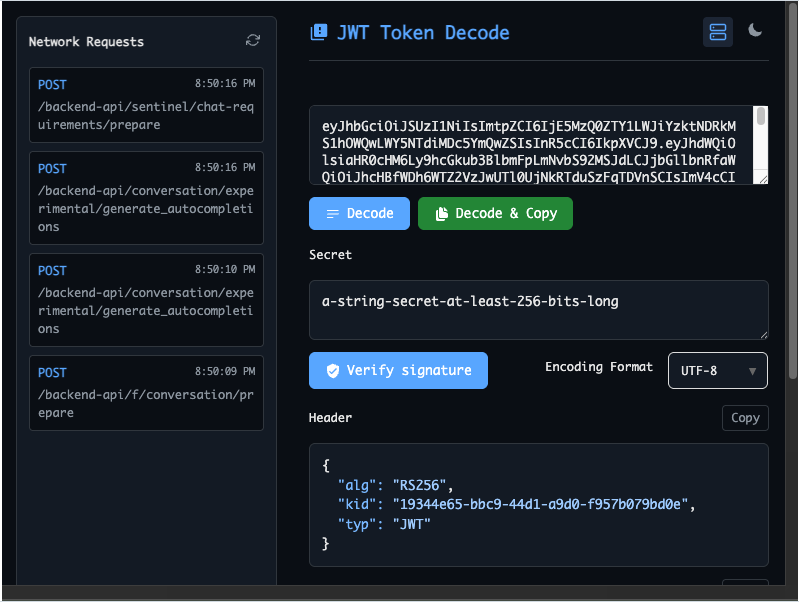Click the Secret label

pyautogui.click(x=330, y=255)
